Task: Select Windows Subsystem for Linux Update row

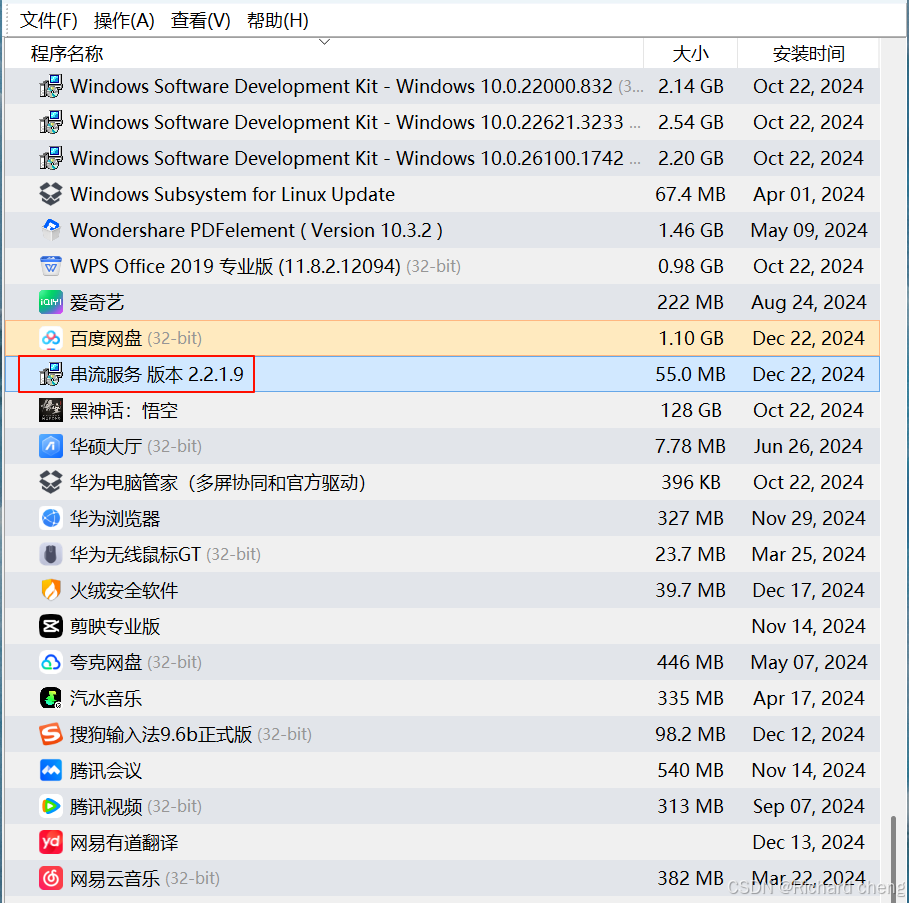Action: tap(442, 194)
